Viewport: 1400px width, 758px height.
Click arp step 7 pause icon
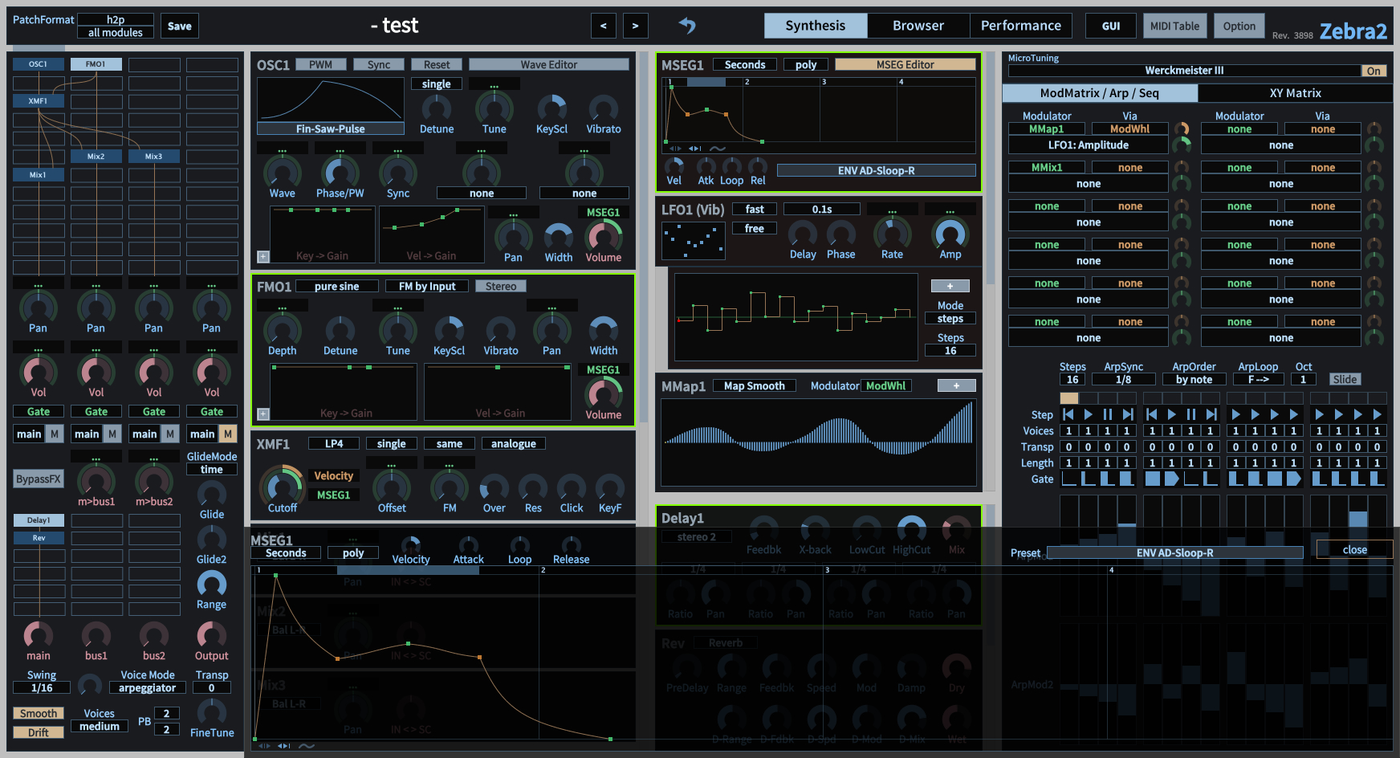click(x=1192, y=414)
